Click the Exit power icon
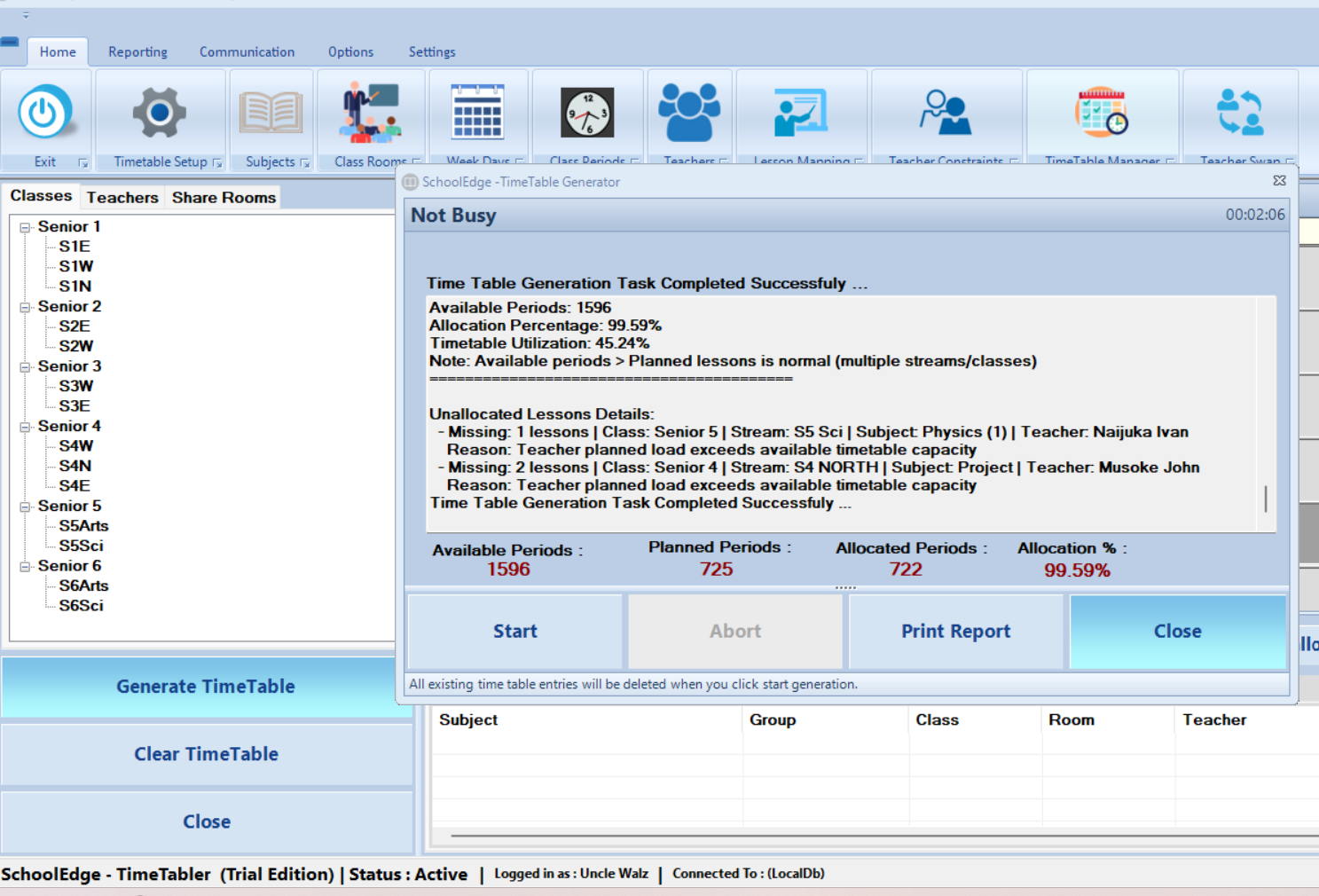The height and width of the screenshot is (896, 1319). pos(44,113)
